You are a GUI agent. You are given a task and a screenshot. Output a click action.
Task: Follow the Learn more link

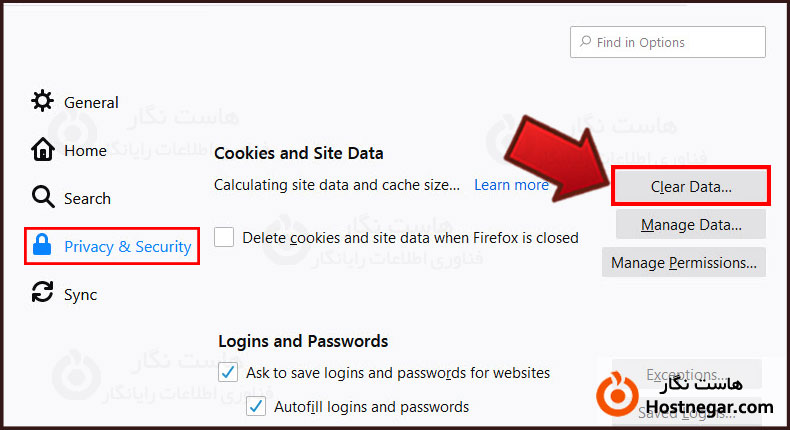pyautogui.click(x=511, y=185)
